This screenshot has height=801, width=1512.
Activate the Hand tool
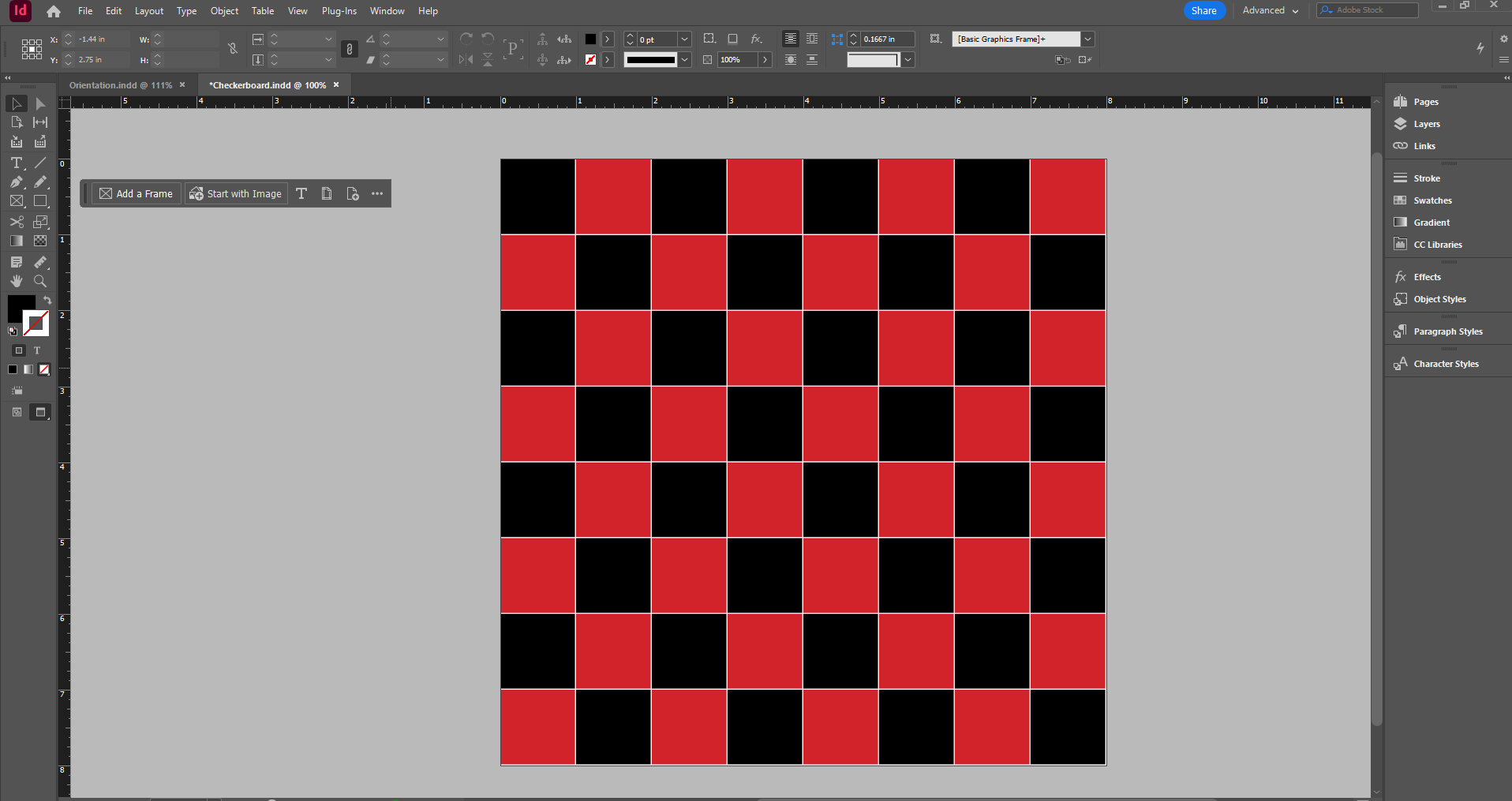pyautogui.click(x=16, y=281)
